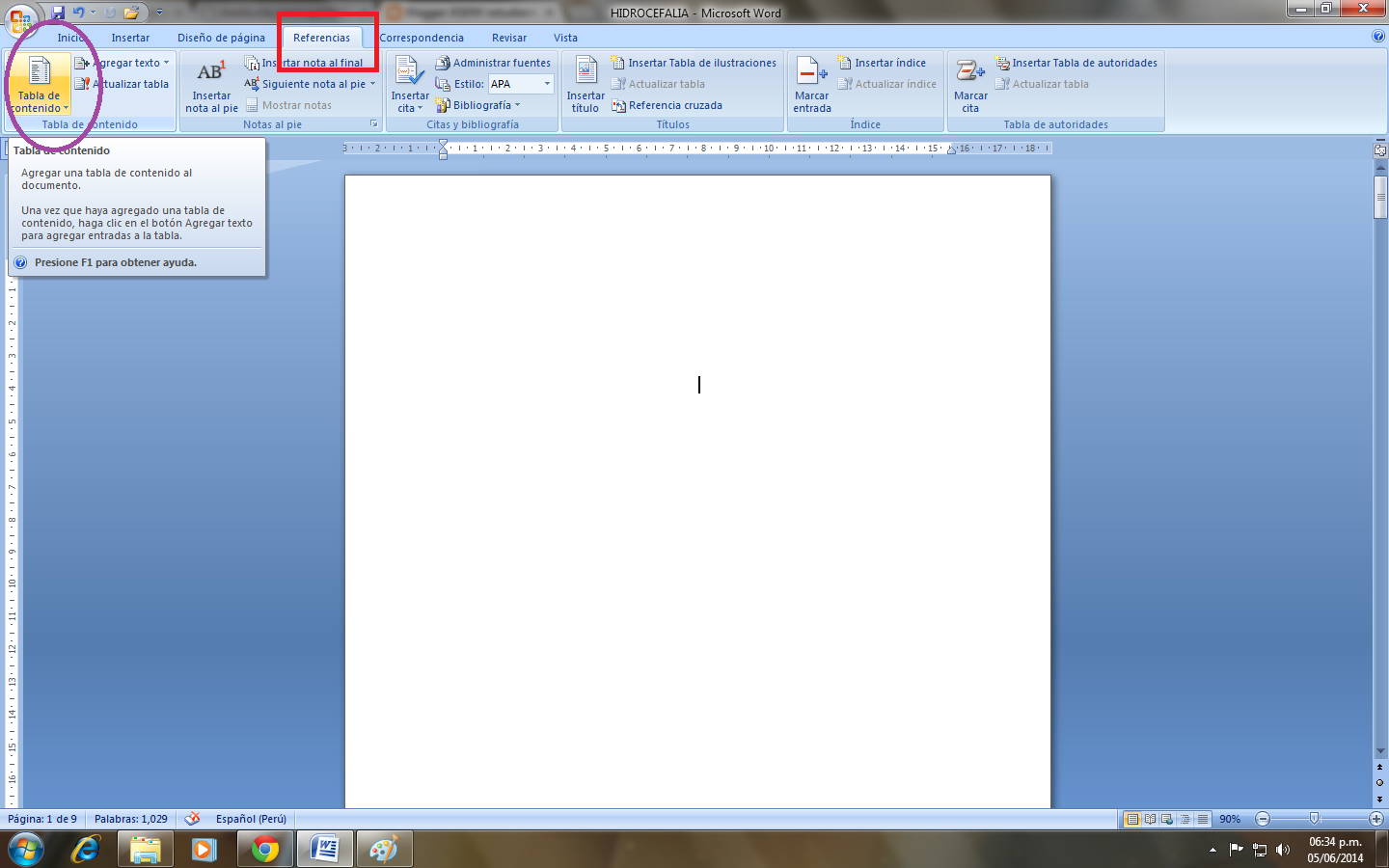Click Página: 1 de 9 in status bar
The width and height of the screenshot is (1389, 868).
tap(42, 819)
